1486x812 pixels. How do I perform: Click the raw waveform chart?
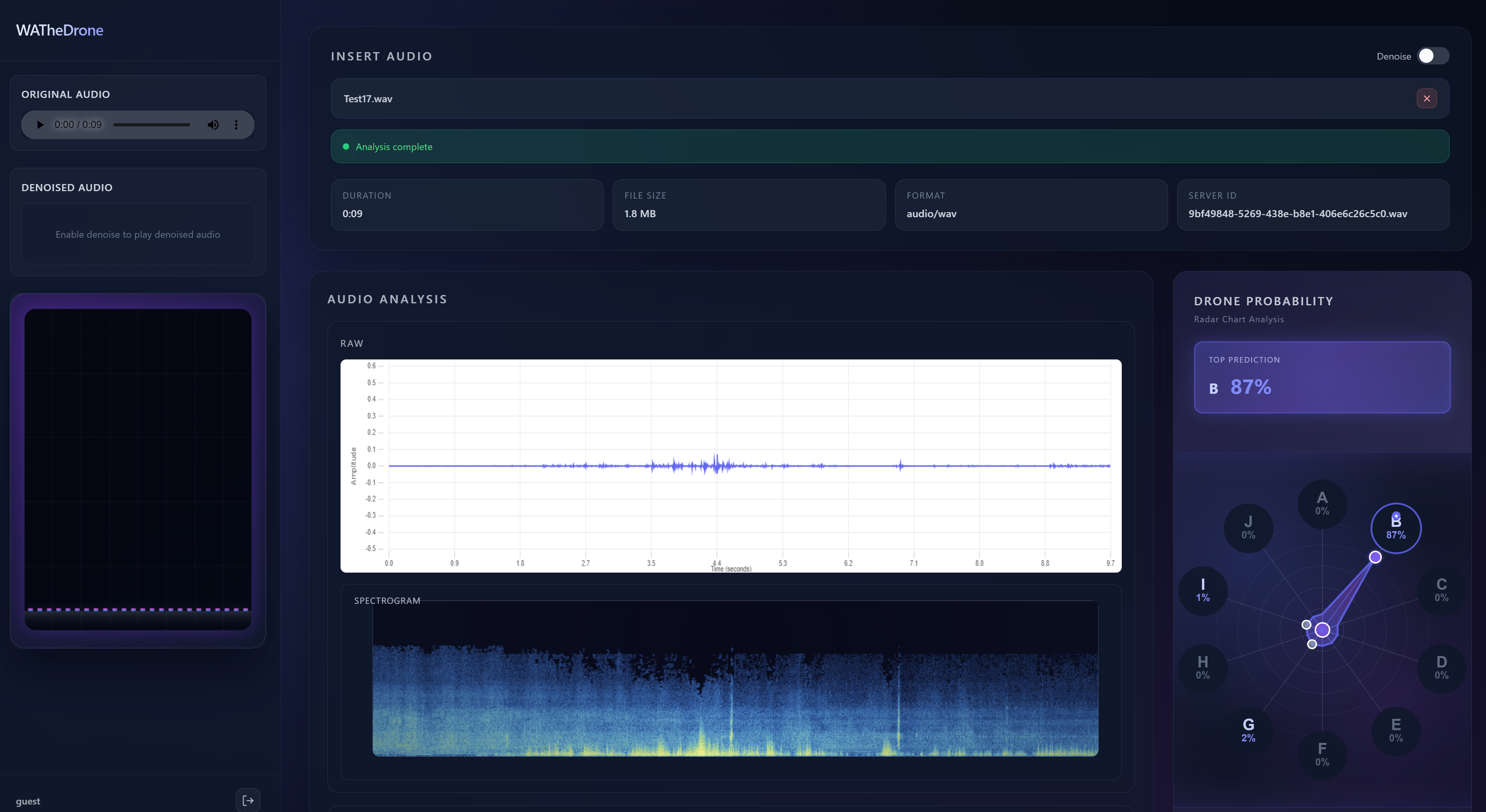click(730, 465)
